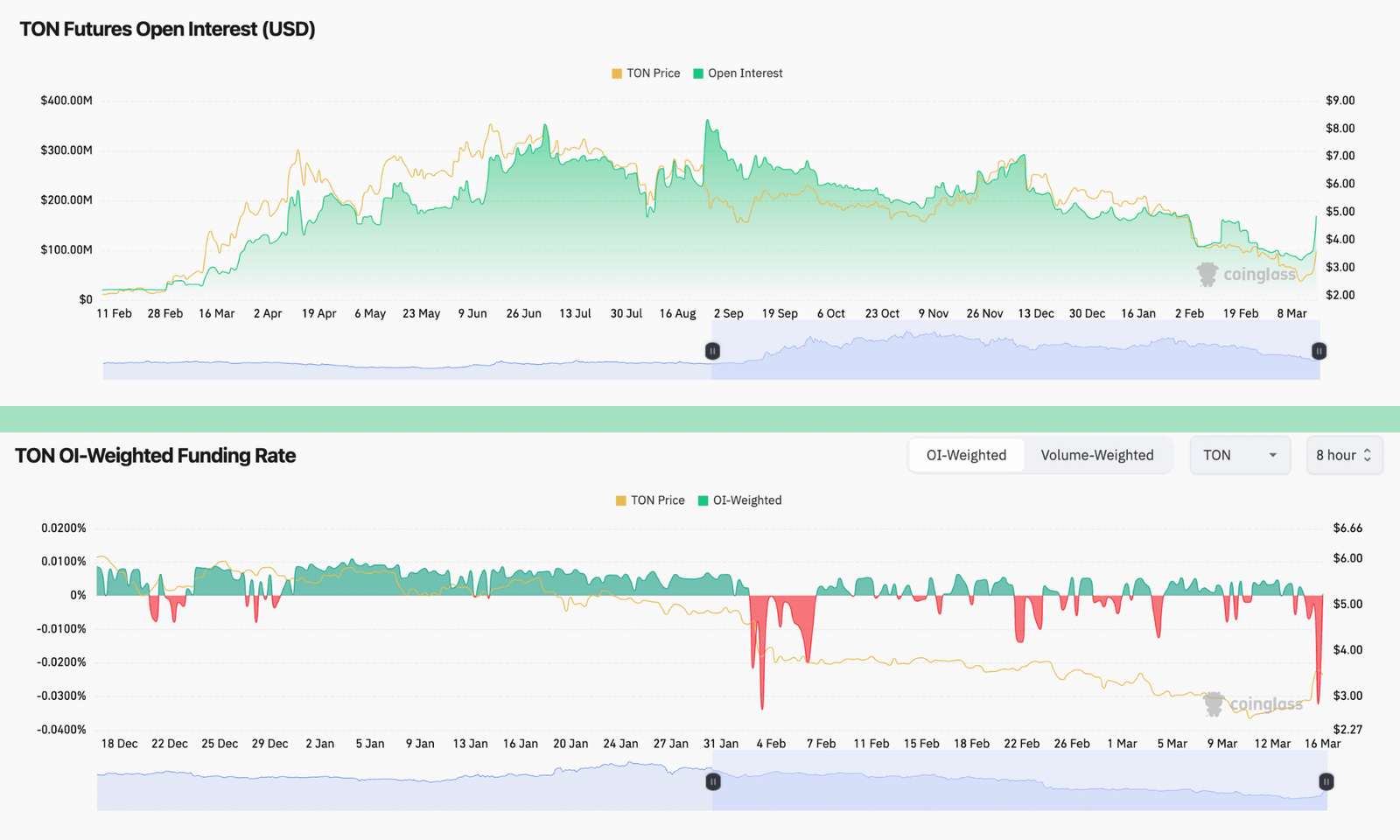The image size is (1400, 840).
Task: Open the TON coin dropdown
Action: click(x=1239, y=455)
